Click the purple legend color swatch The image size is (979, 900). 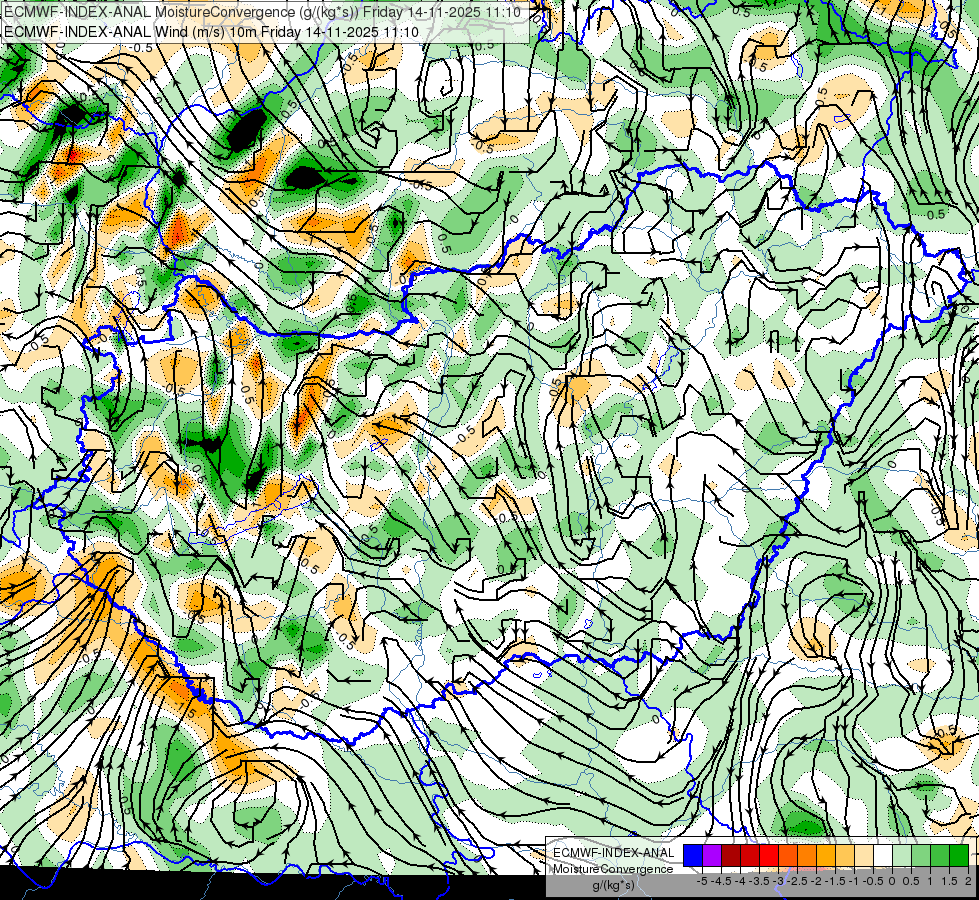tap(712, 855)
